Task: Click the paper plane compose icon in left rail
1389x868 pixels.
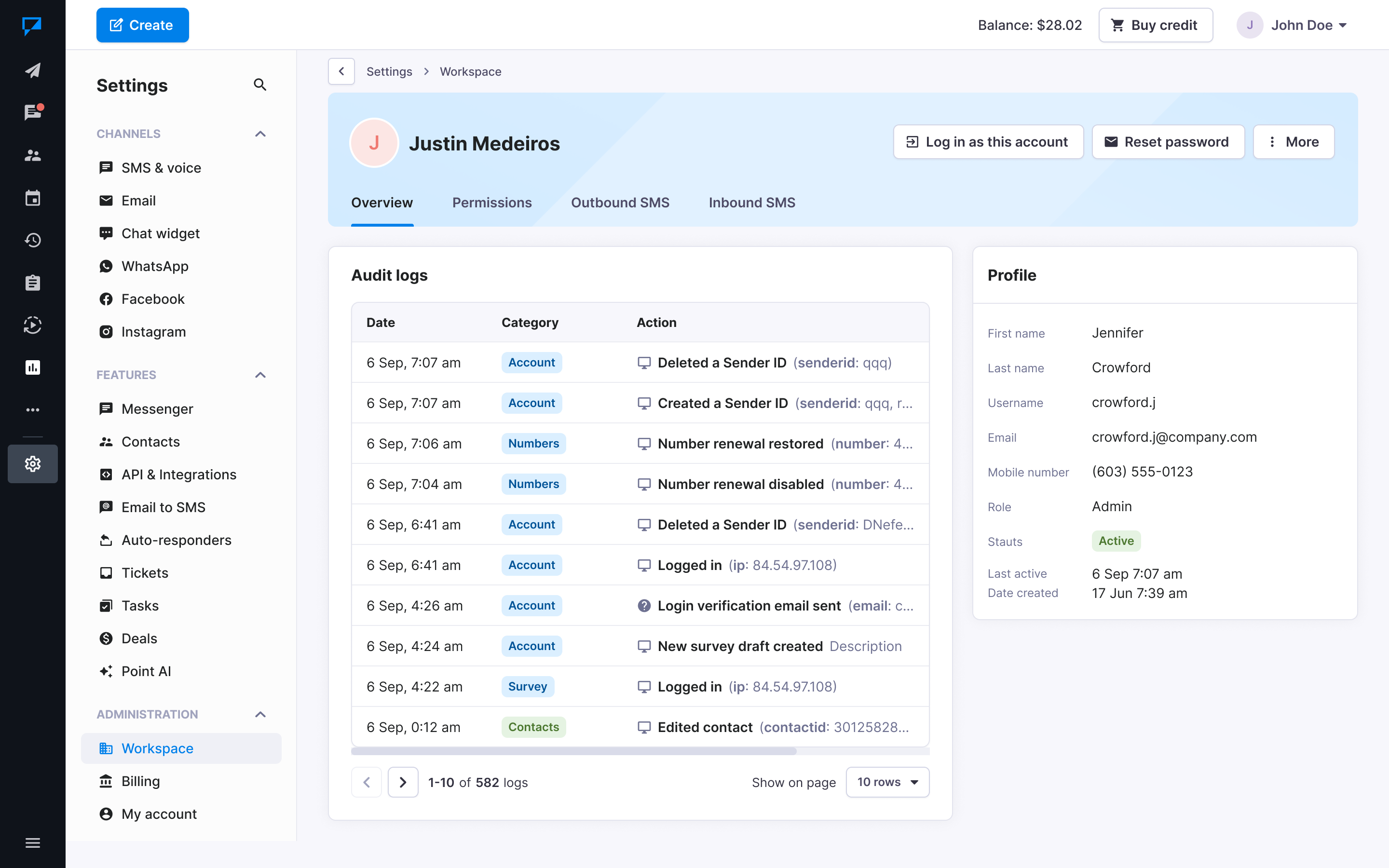Action: [33, 70]
